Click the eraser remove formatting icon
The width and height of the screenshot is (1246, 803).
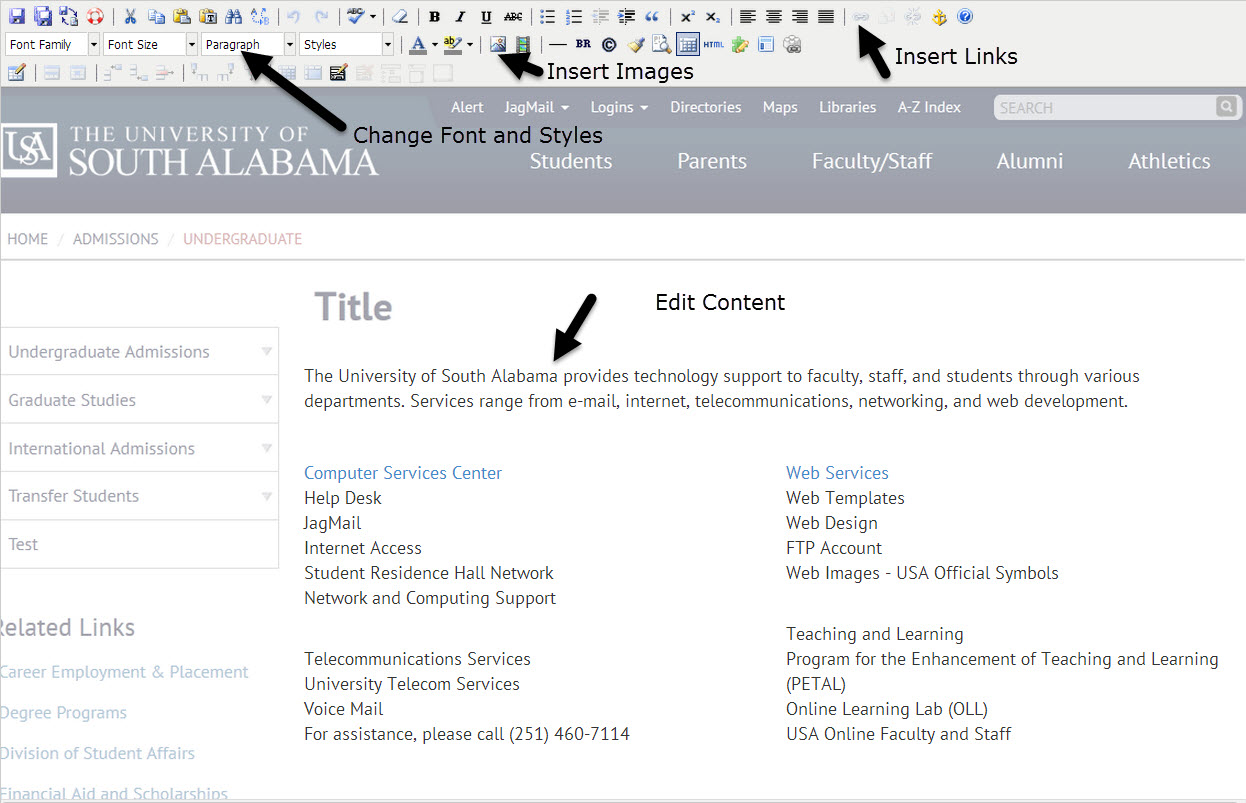click(x=399, y=16)
